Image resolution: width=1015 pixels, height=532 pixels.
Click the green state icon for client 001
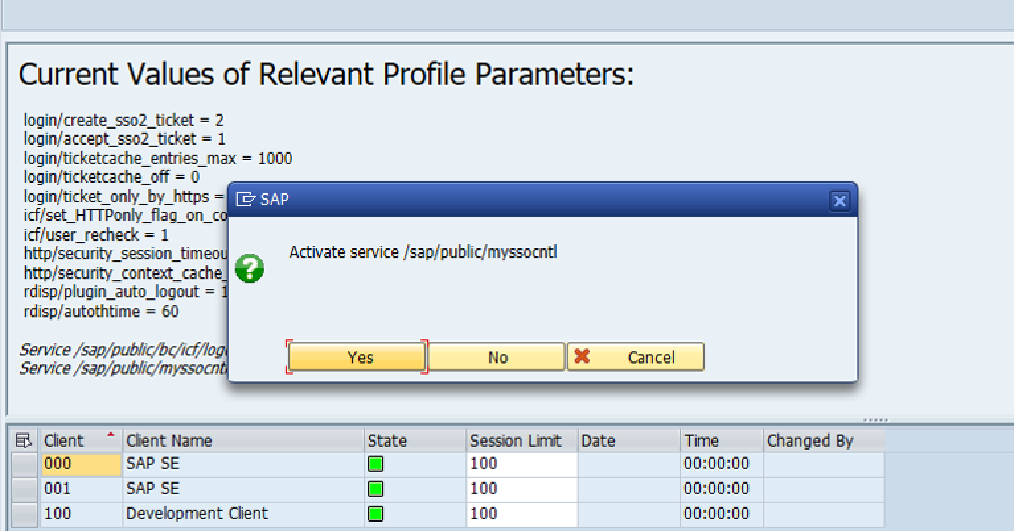click(375, 489)
